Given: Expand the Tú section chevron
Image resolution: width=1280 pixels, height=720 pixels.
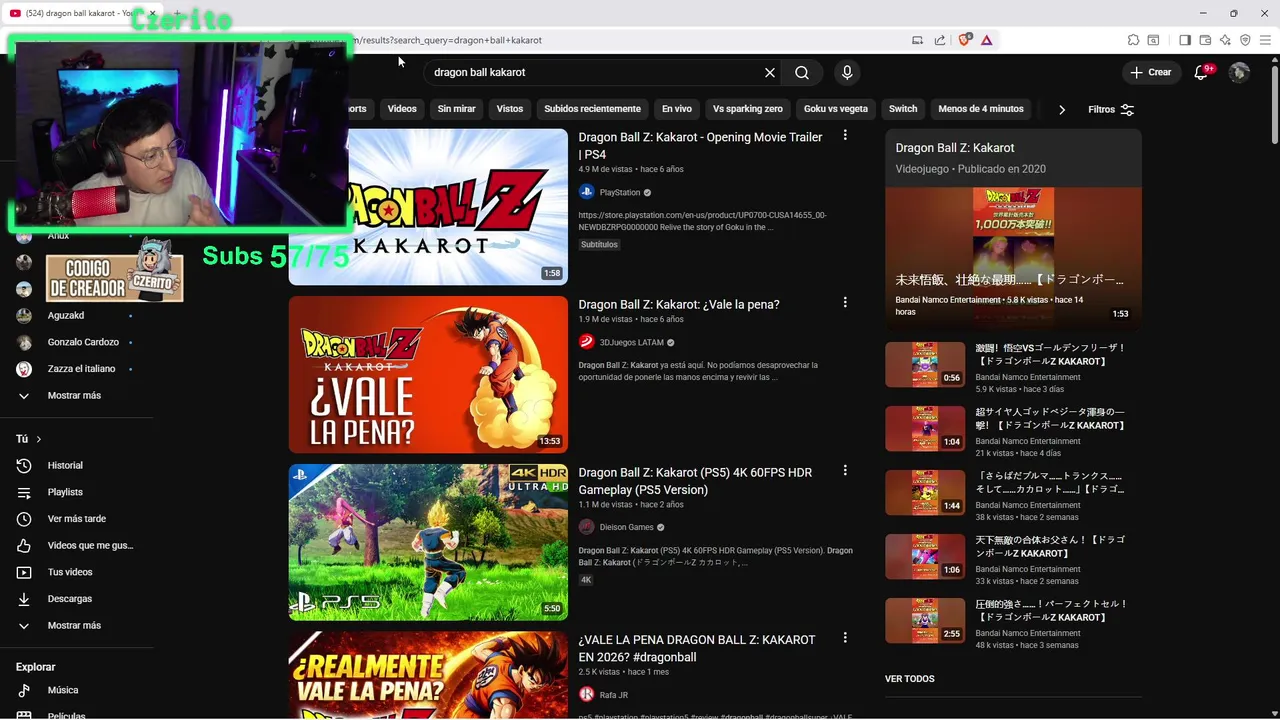Looking at the screenshot, I should click(x=39, y=439).
